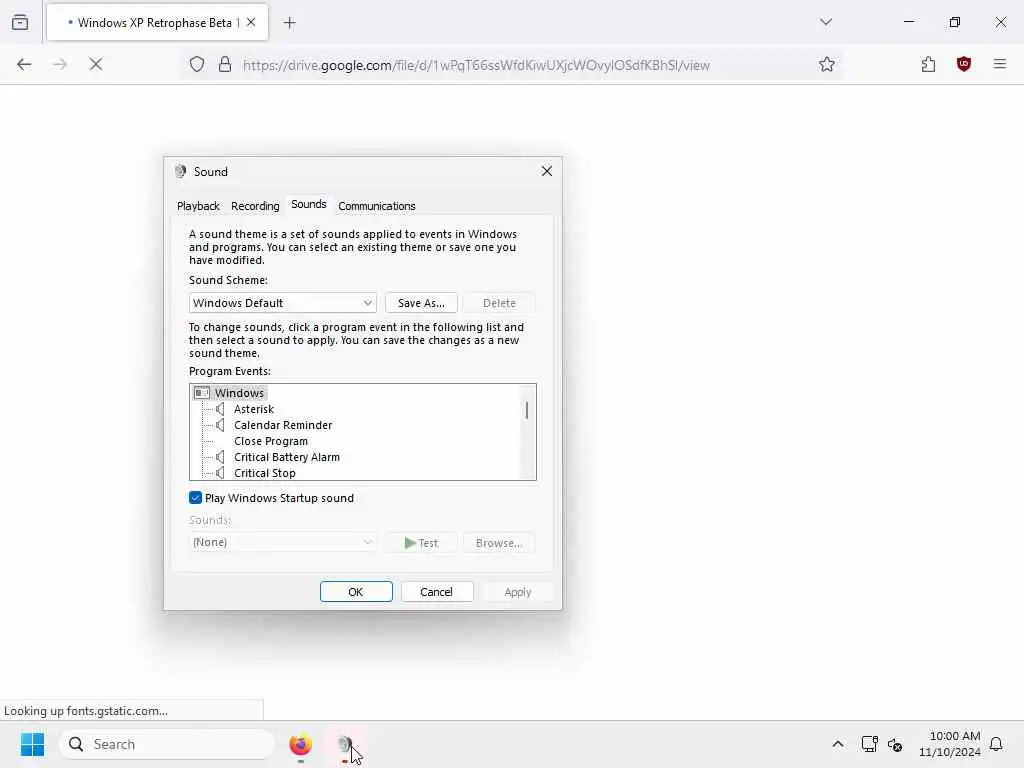Open the Firefox View icon
The height and width of the screenshot is (768, 1024).
tap(20, 22)
